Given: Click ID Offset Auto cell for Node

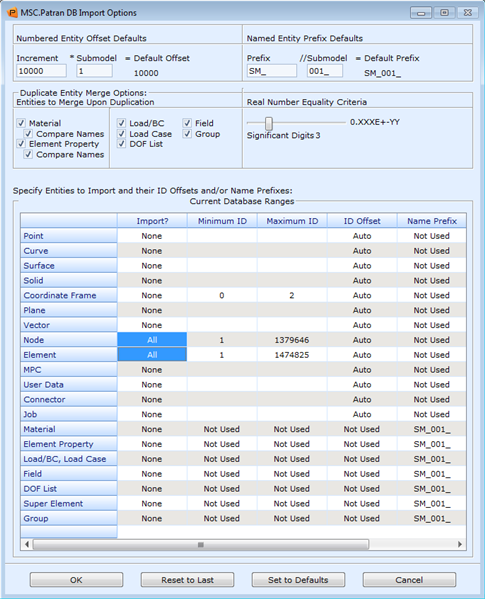Looking at the screenshot, I should coord(362,340).
